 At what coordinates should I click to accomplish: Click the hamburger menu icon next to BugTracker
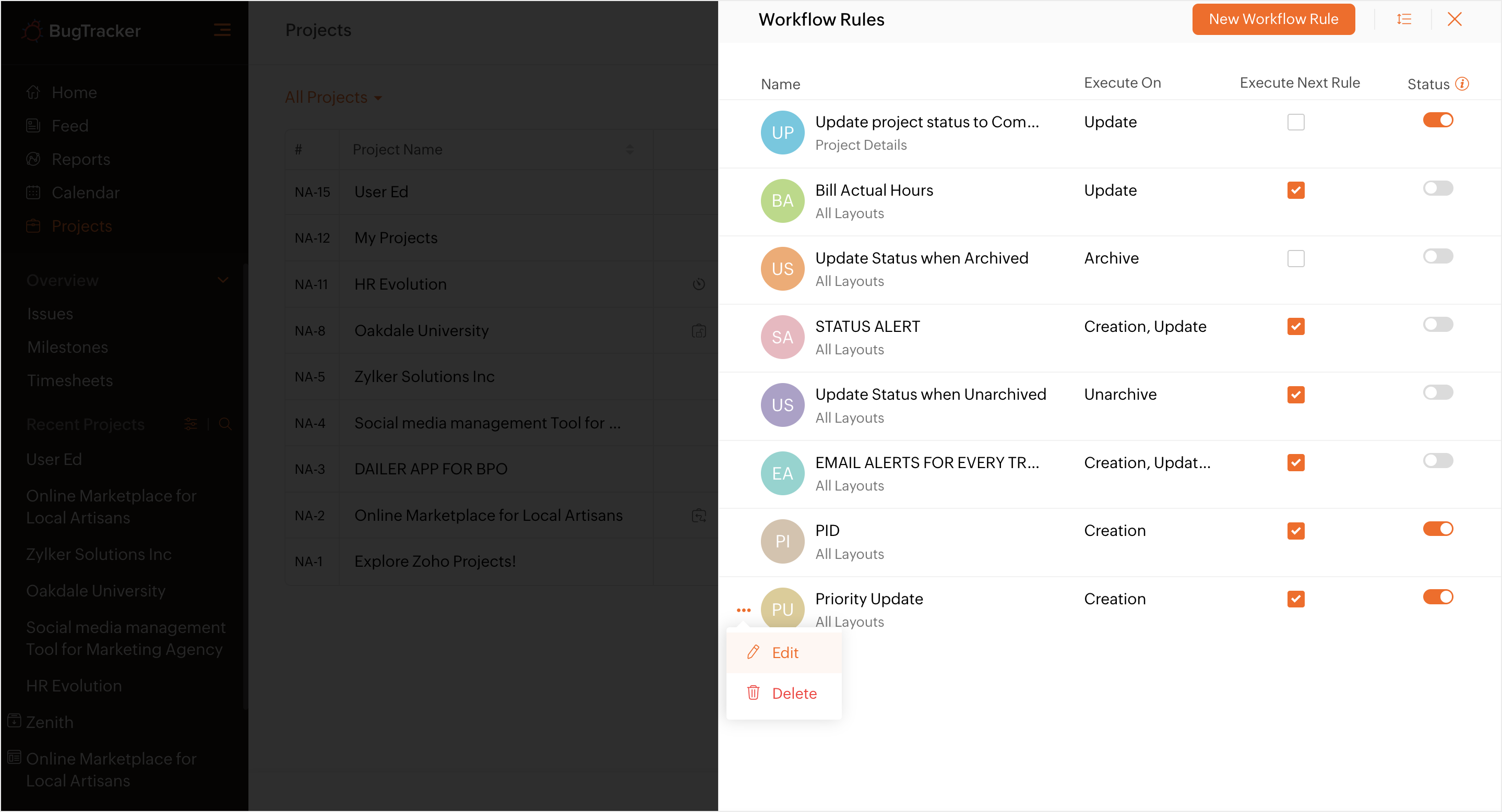[x=222, y=30]
